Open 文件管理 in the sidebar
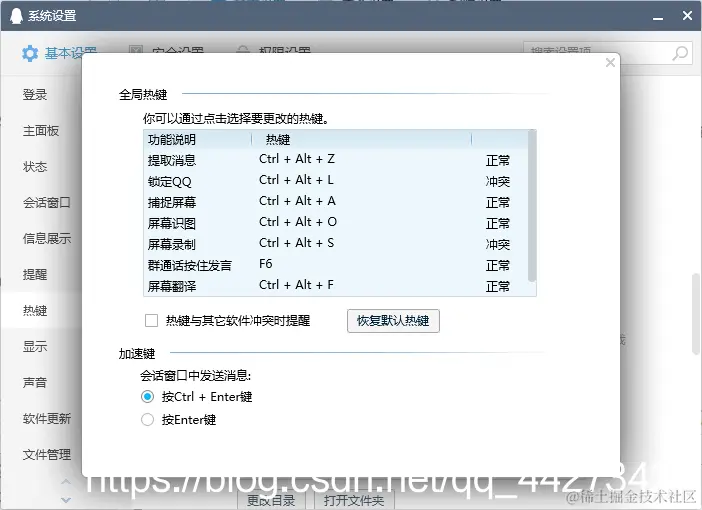This screenshot has height=510, width=702. pos(47,454)
